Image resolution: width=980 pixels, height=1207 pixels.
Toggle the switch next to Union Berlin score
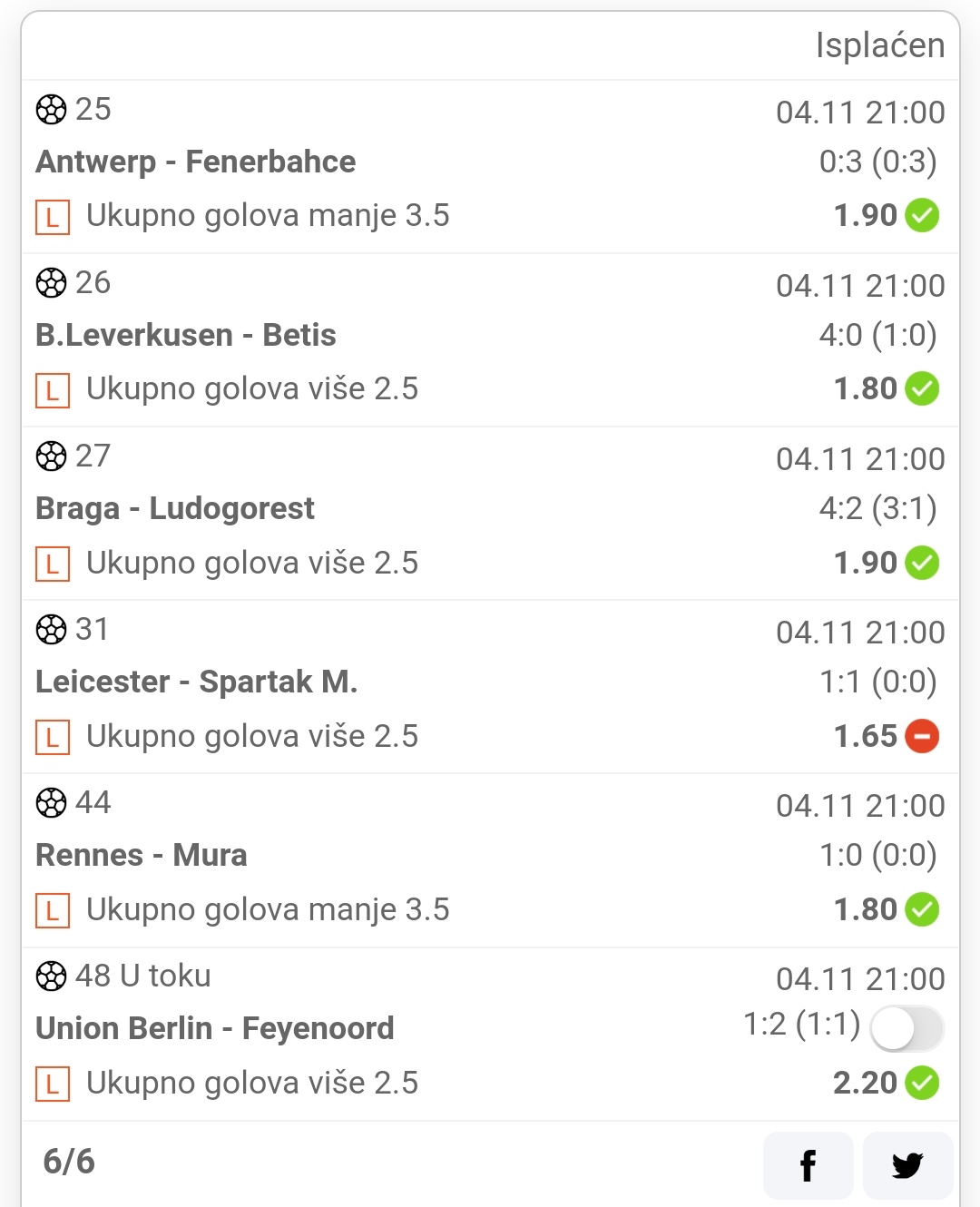(x=906, y=1028)
